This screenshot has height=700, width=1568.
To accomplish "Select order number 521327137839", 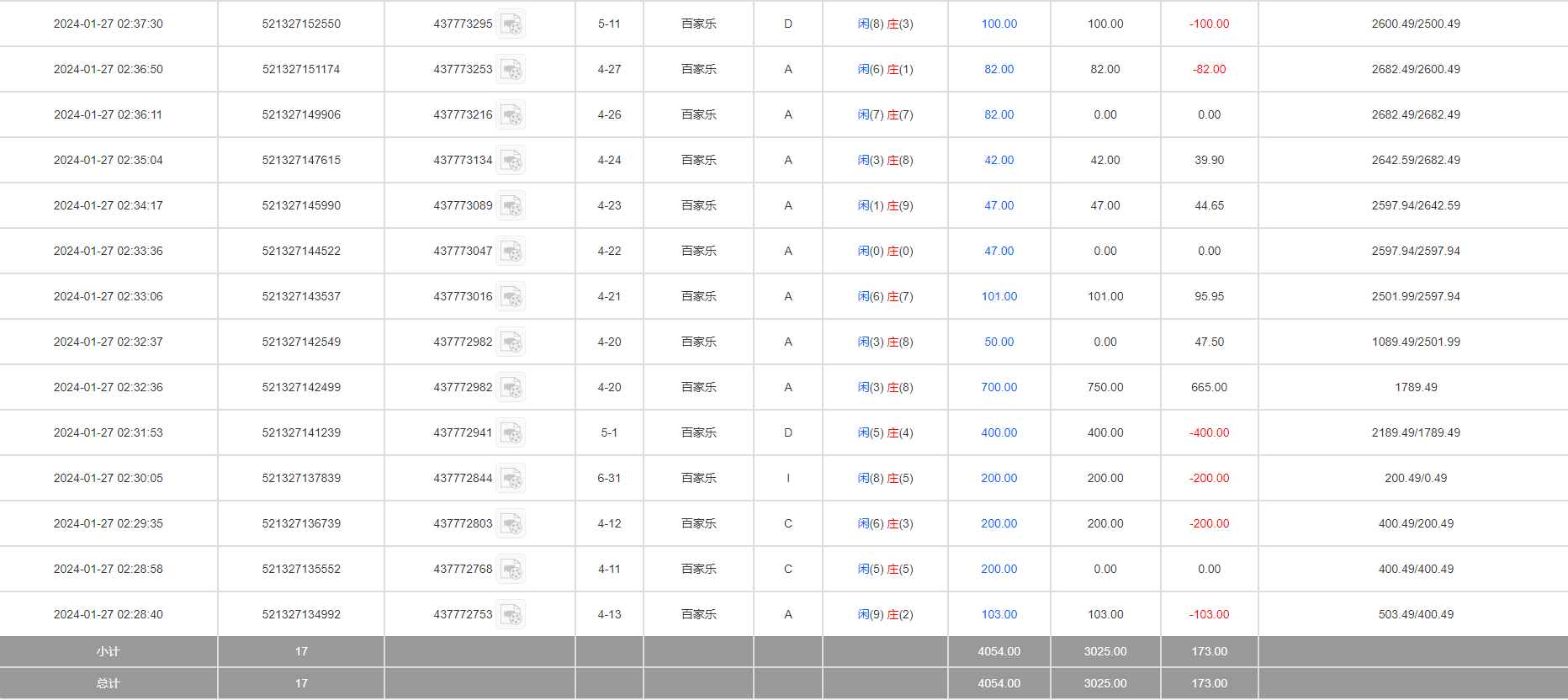I will [301, 478].
